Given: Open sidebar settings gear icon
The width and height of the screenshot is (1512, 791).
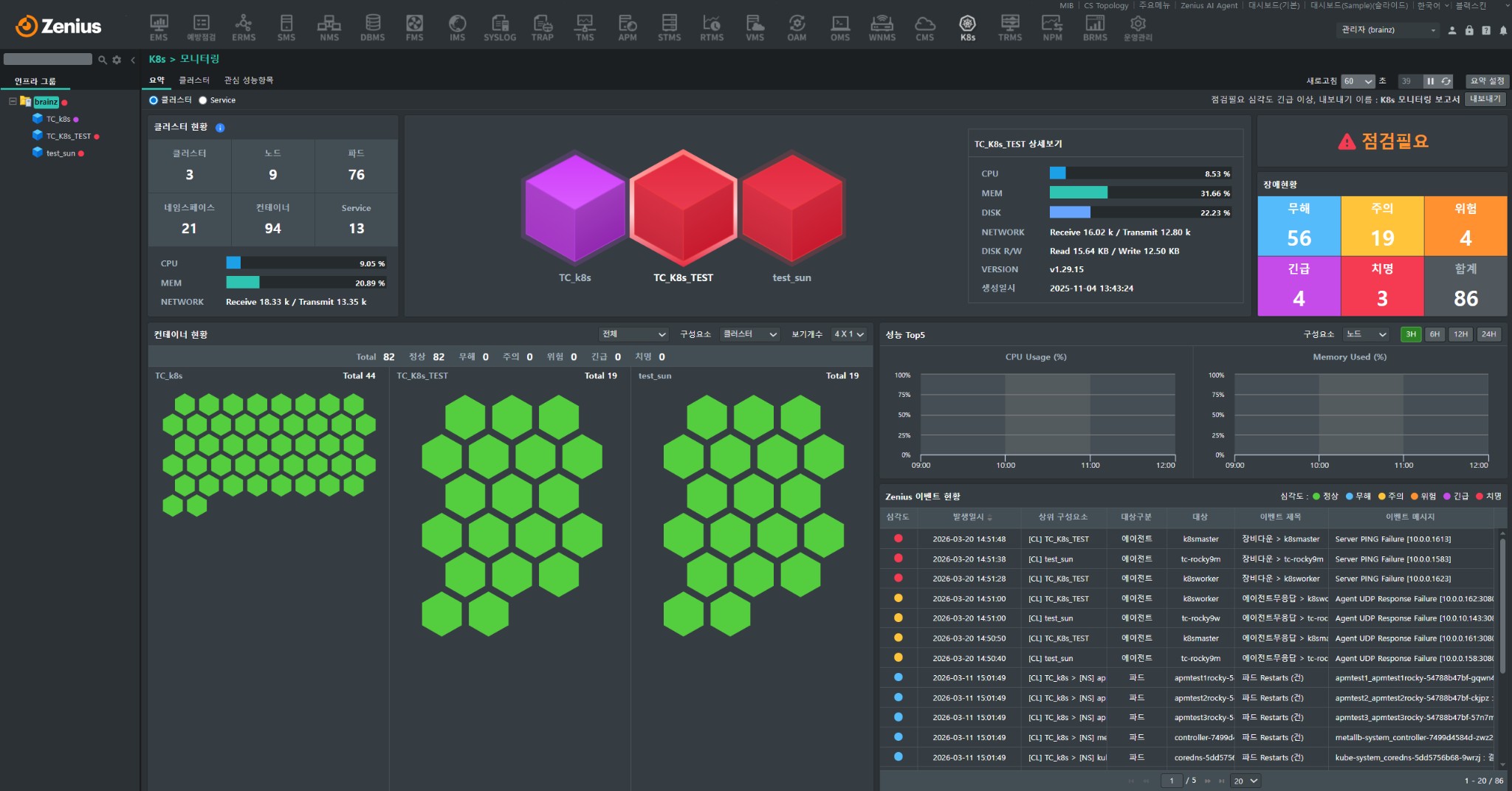Looking at the screenshot, I should pyautogui.click(x=117, y=60).
